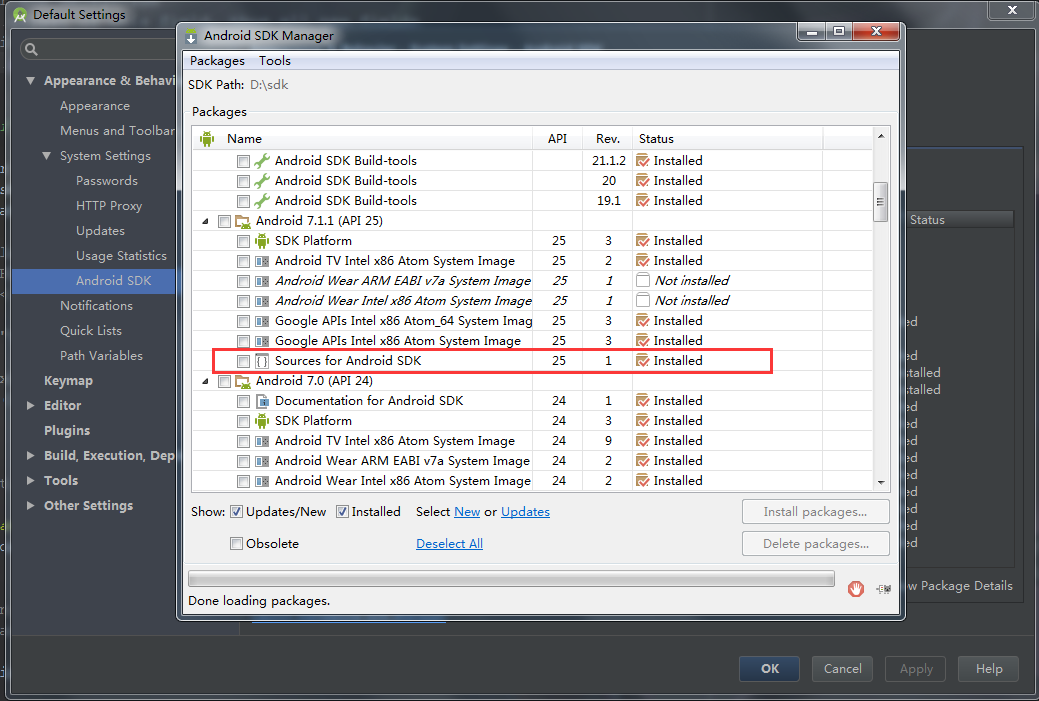Click the installed status icon for Sources for Android SDK
The width and height of the screenshot is (1039, 701).
coord(642,360)
